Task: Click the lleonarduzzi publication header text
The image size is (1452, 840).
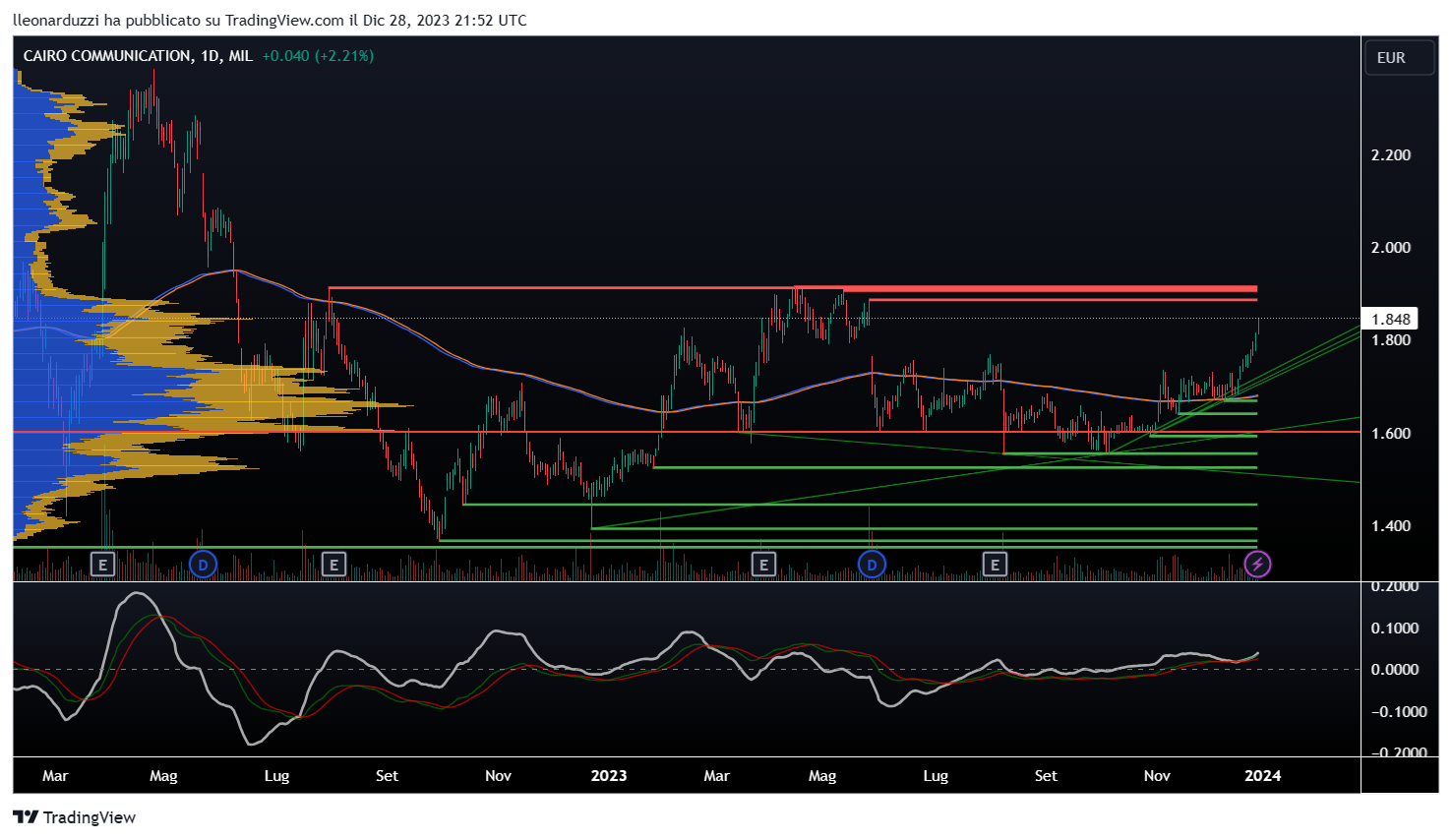Action: 270,20
